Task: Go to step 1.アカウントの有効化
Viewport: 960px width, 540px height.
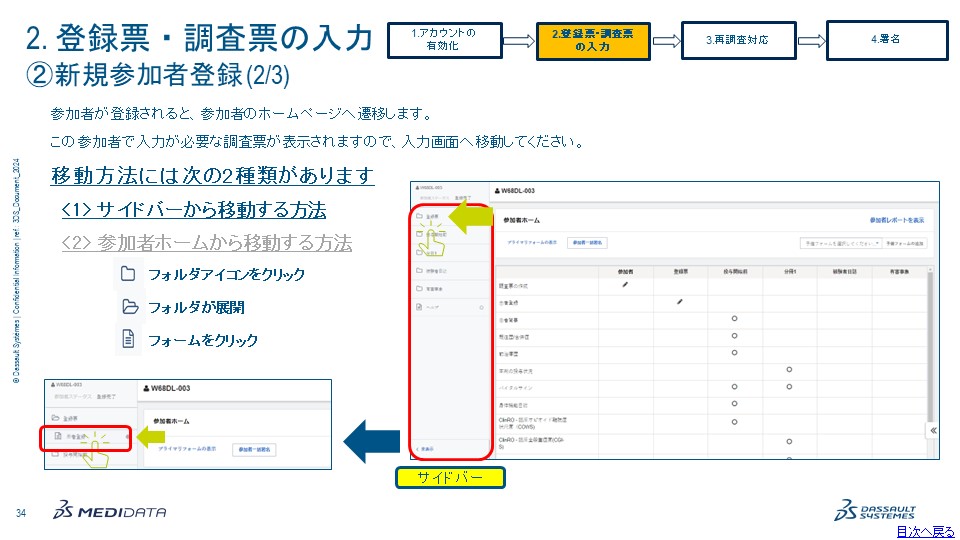Action: click(x=443, y=40)
